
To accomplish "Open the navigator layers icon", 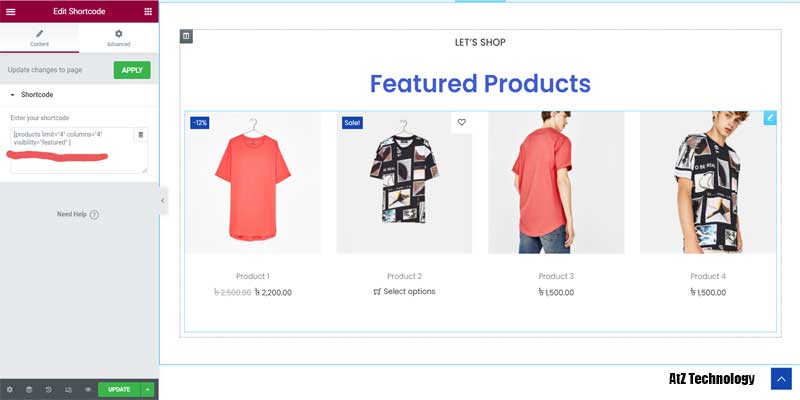I will point(29,389).
